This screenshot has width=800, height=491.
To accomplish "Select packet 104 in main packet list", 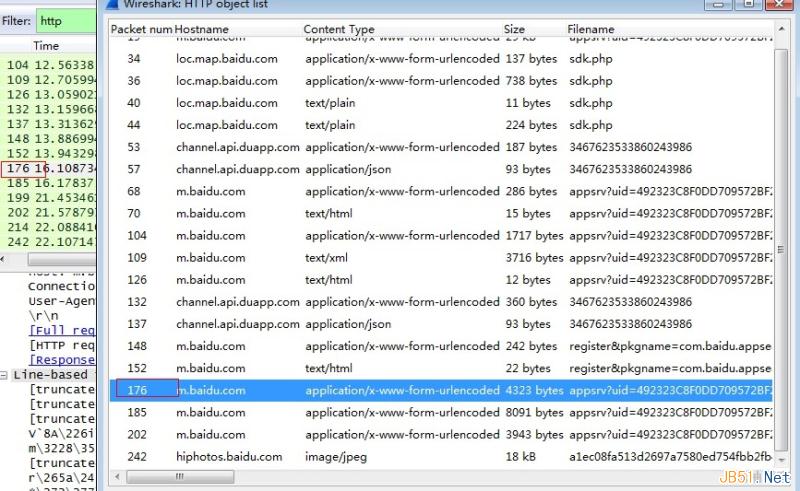I will tap(48, 65).
